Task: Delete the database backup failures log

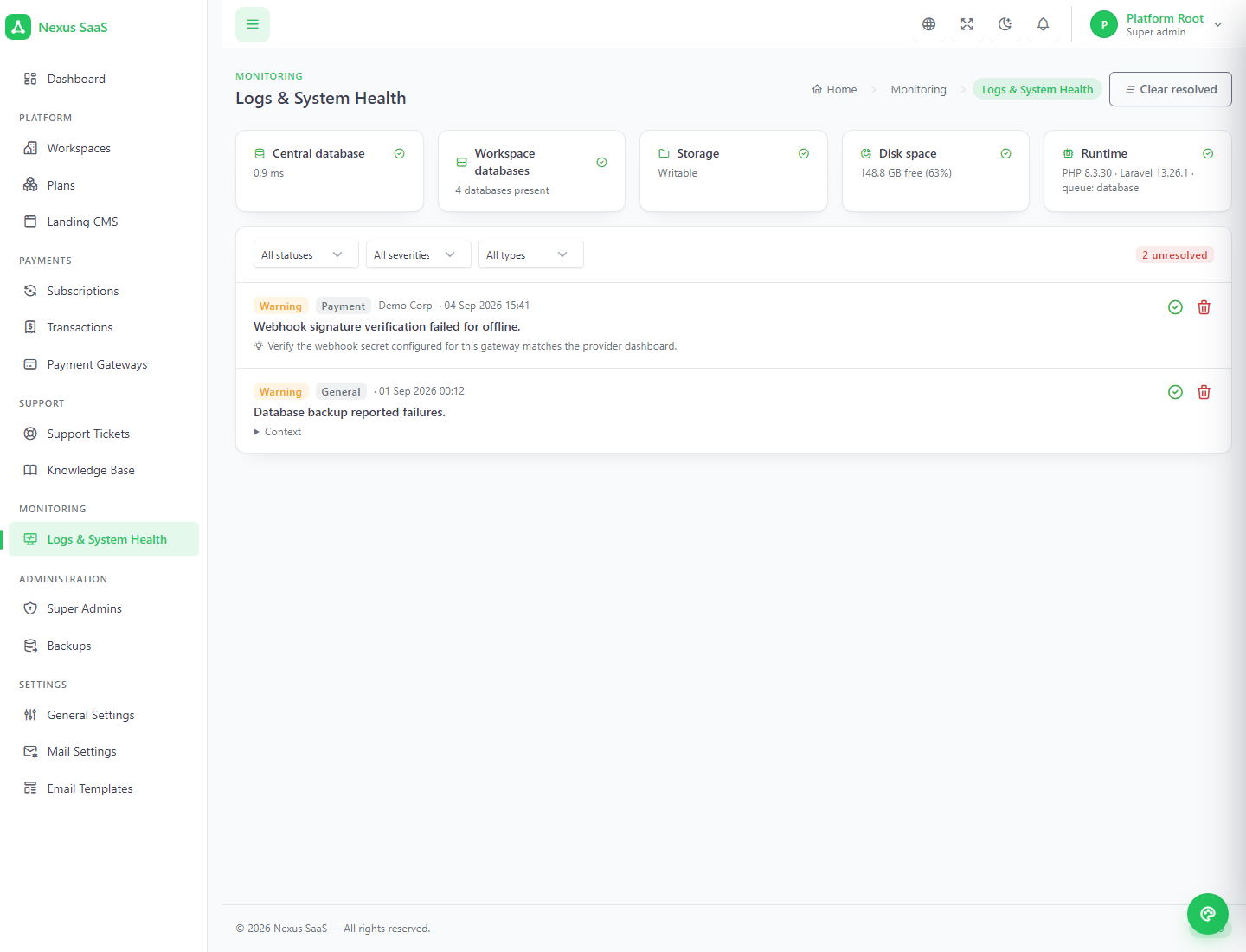Action: (1204, 392)
